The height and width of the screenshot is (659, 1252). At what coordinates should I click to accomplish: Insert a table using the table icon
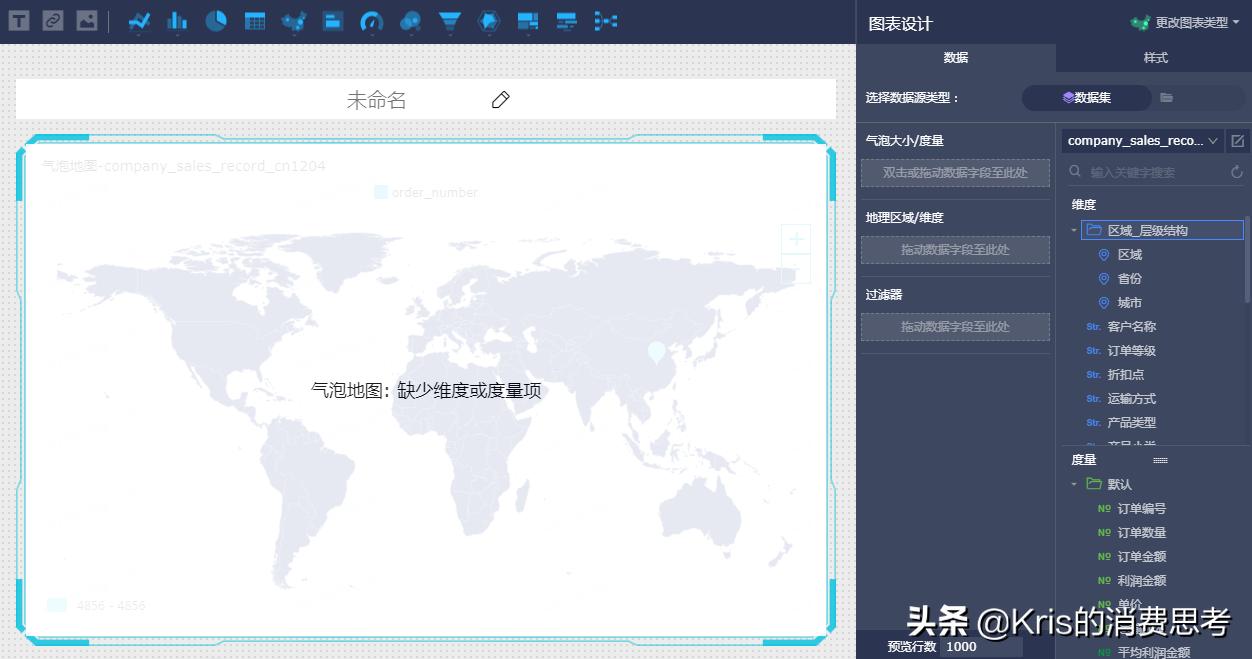click(x=255, y=21)
